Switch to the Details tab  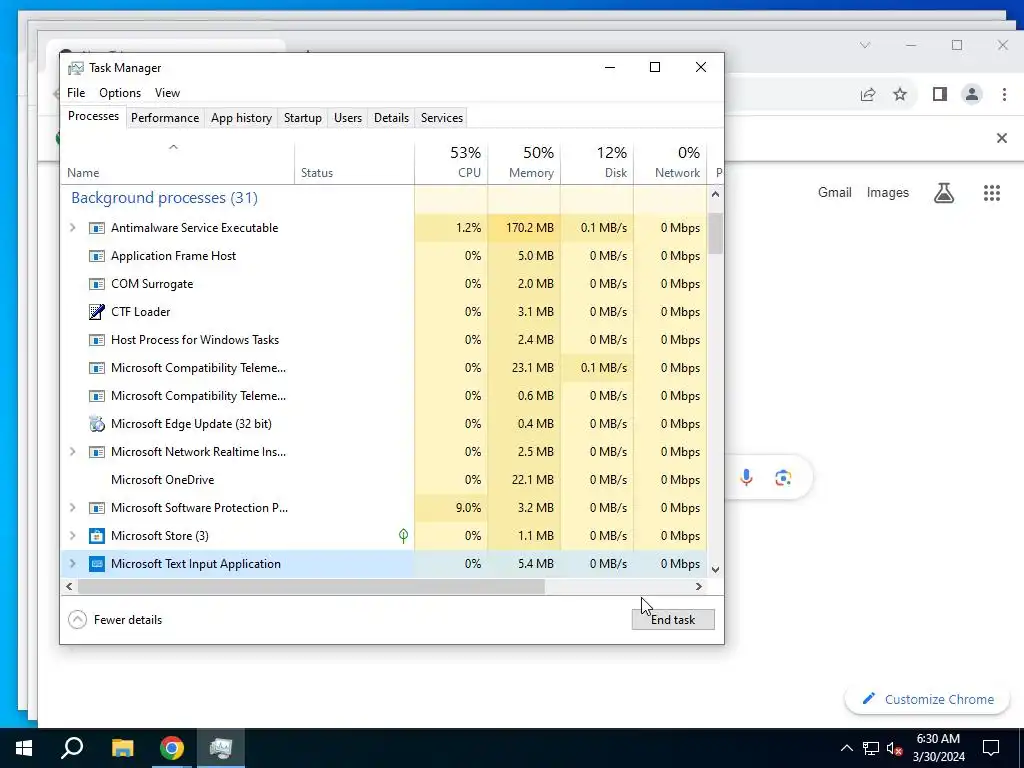[x=391, y=118]
